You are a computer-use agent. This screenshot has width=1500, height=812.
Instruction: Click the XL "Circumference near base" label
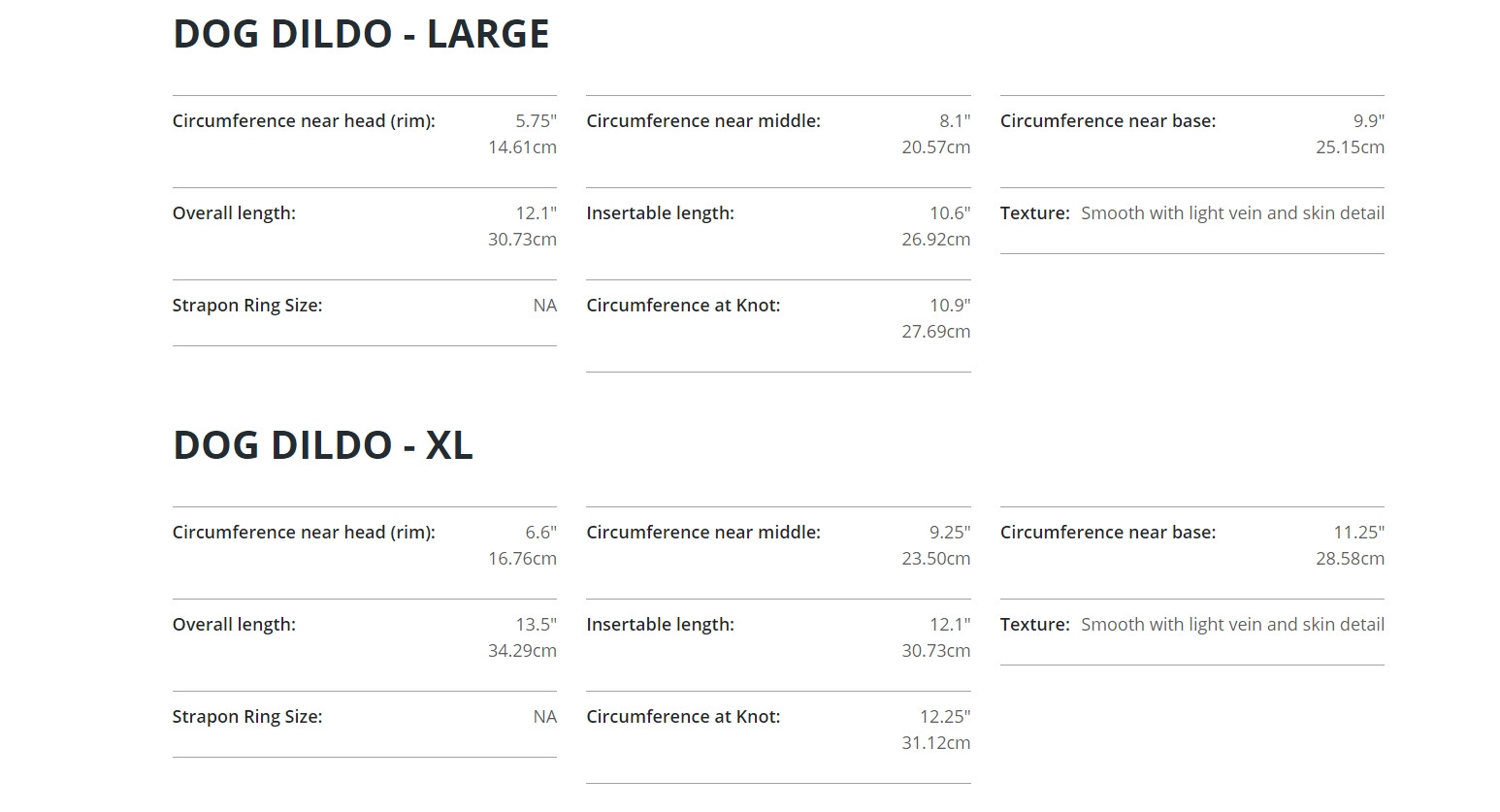pos(1108,533)
